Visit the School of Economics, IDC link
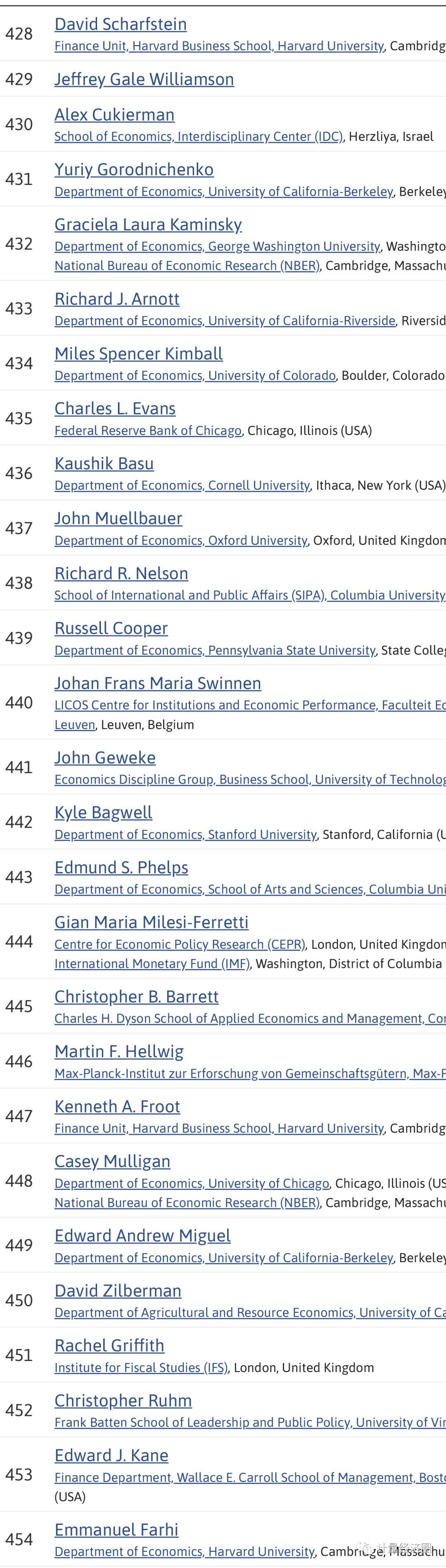The height and width of the screenshot is (1568, 446). click(x=198, y=136)
